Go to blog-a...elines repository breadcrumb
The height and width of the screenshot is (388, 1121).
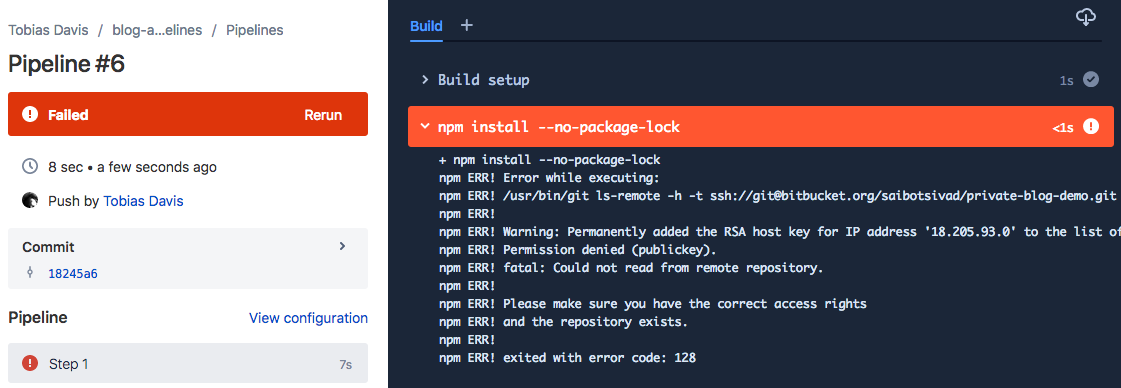(157, 30)
